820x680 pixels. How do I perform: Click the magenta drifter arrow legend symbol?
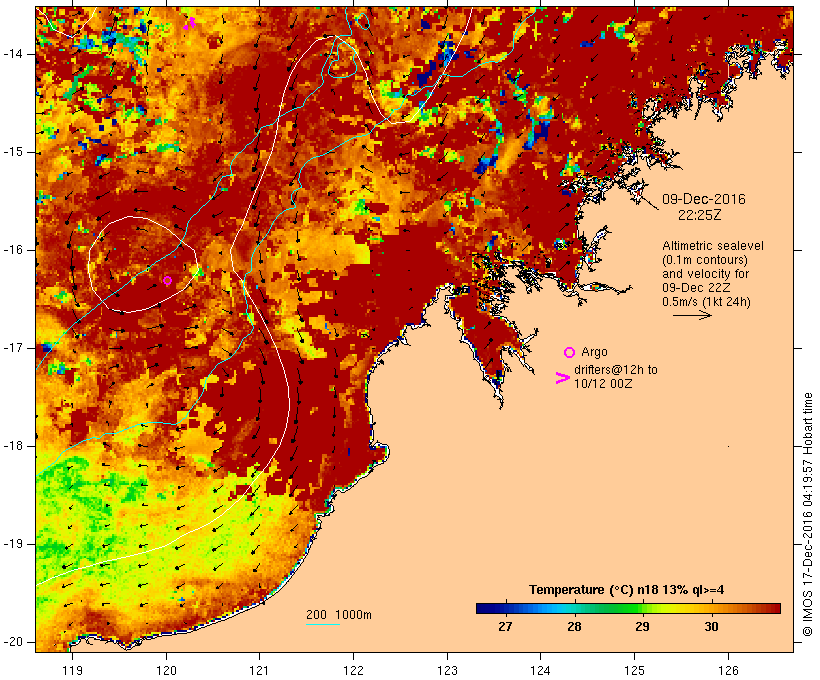click(562, 378)
